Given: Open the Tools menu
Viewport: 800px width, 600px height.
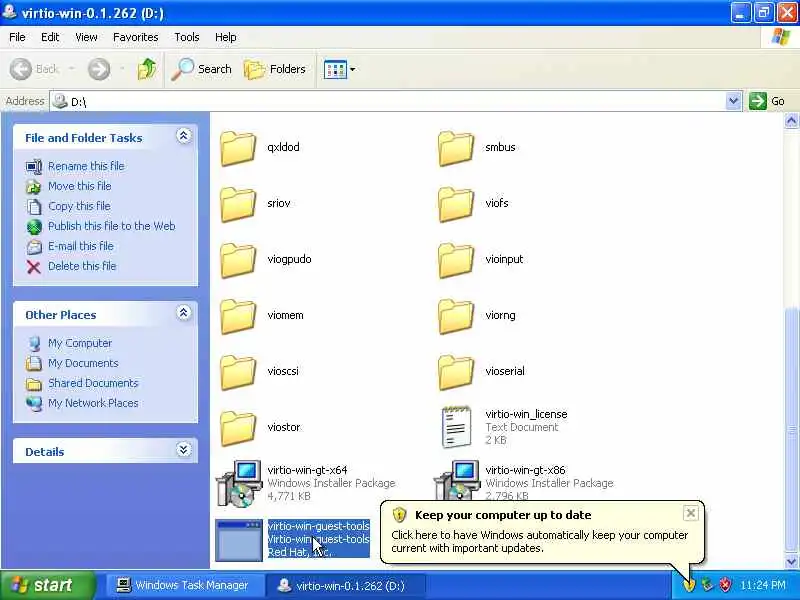Looking at the screenshot, I should pos(187,37).
